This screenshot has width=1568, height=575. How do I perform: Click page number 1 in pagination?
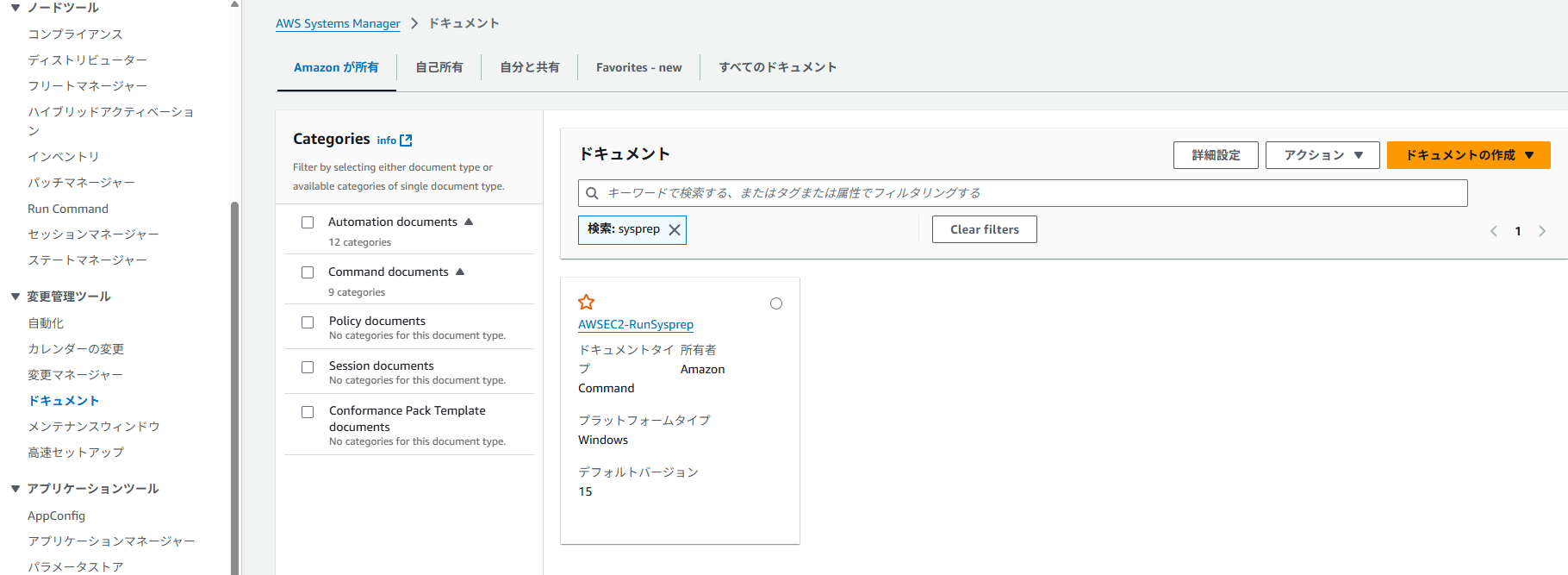(1518, 231)
